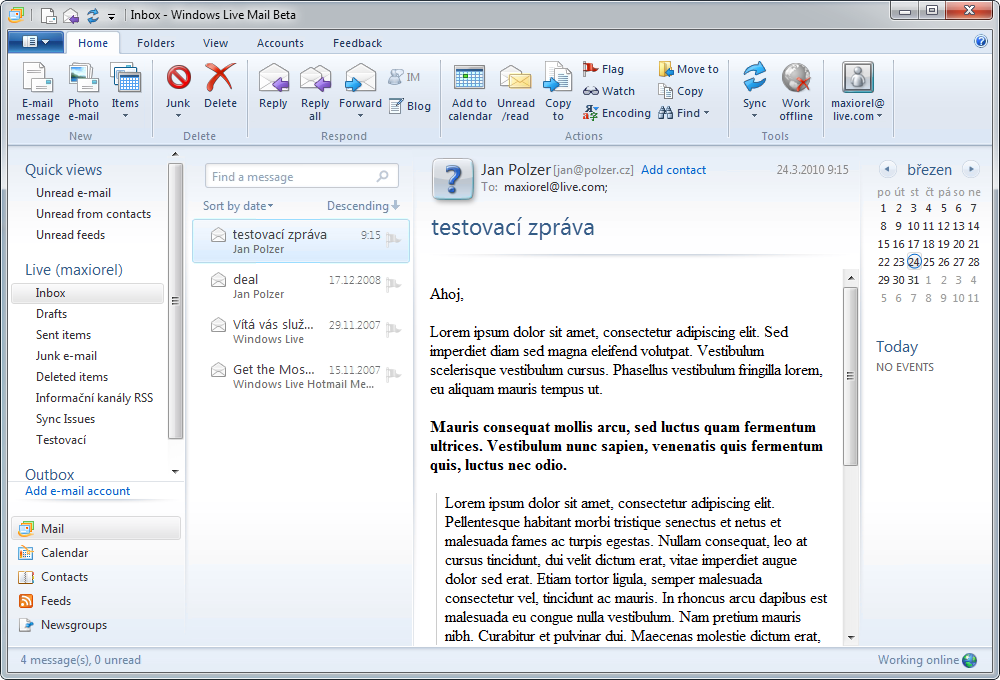Move to another folder
This screenshot has width=1000, height=680.
pos(688,69)
